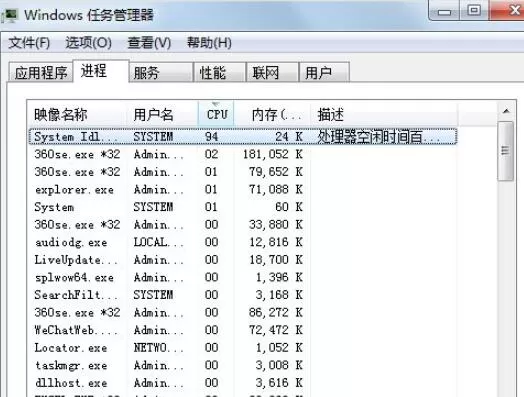
Task: Open the 选项(O) menu
Action: pos(89,43)
